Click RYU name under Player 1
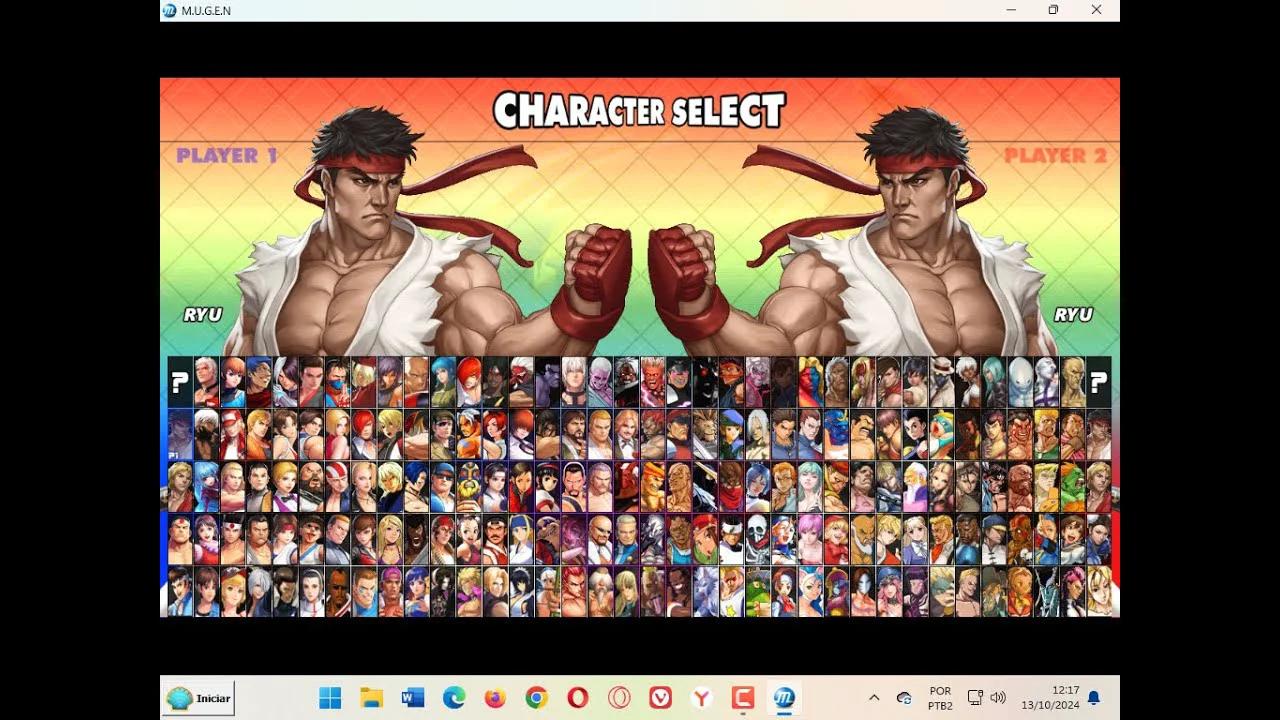The width and height of the screenshot is (1280, 720). (x=202, y=314)
